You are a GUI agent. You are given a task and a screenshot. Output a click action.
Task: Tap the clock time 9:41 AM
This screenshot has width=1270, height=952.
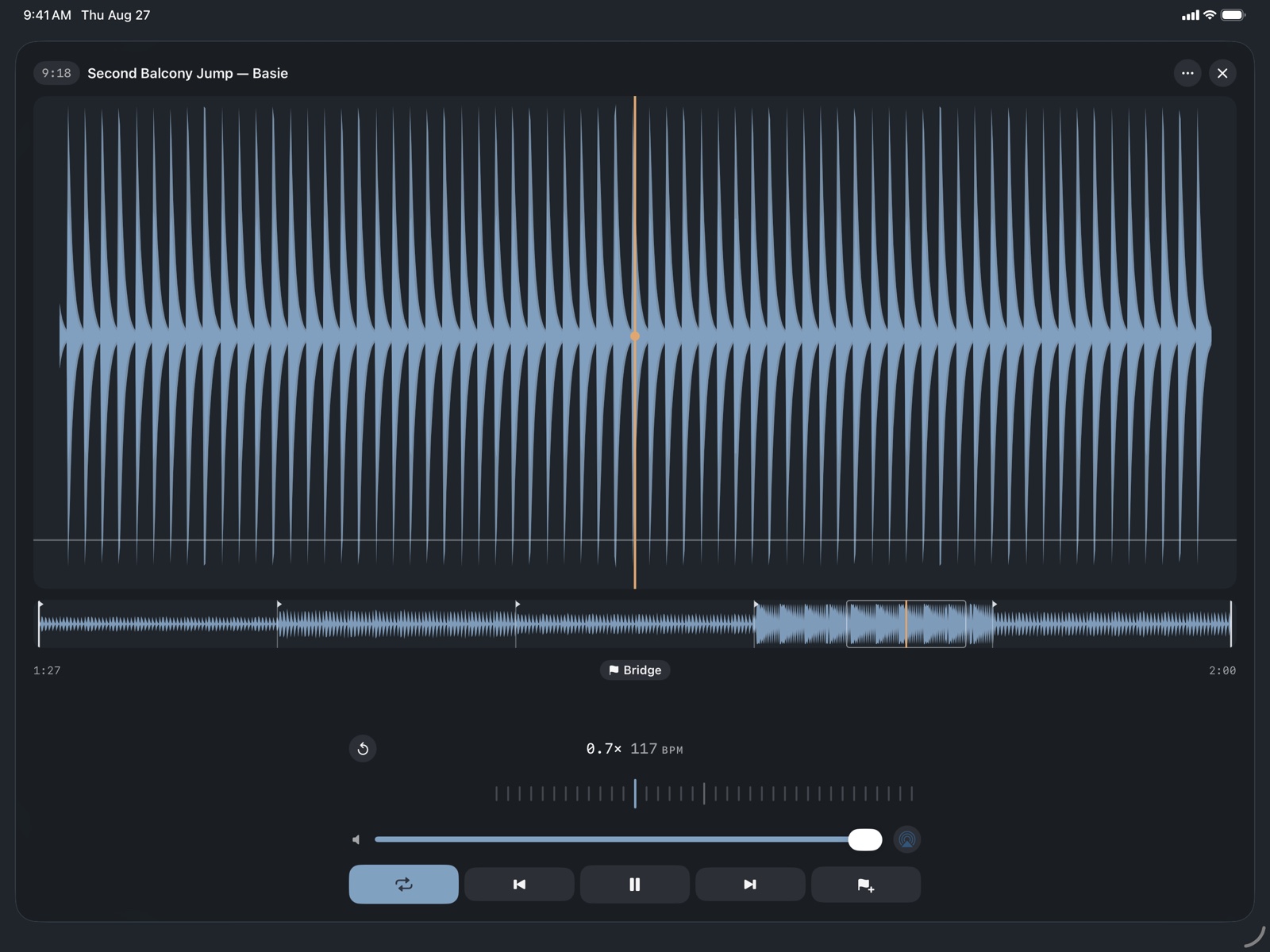(x=47, y=15)
